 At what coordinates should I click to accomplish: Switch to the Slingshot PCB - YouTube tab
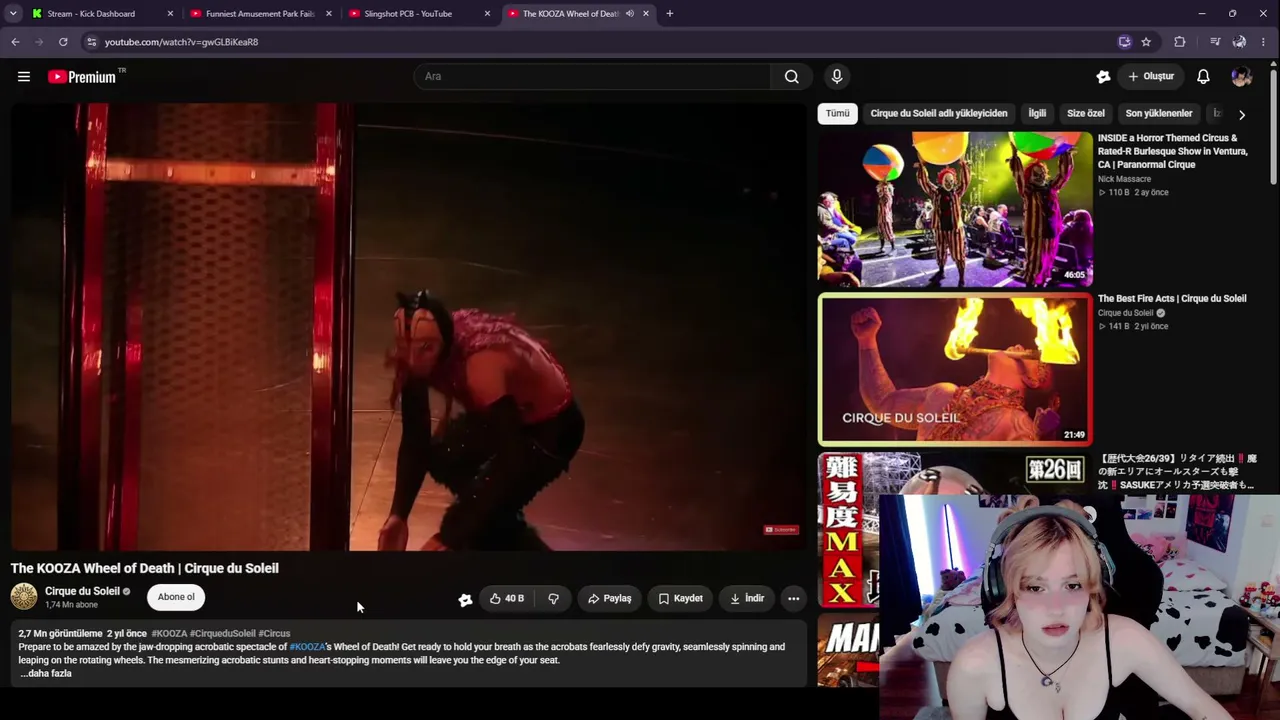[408, 14]
